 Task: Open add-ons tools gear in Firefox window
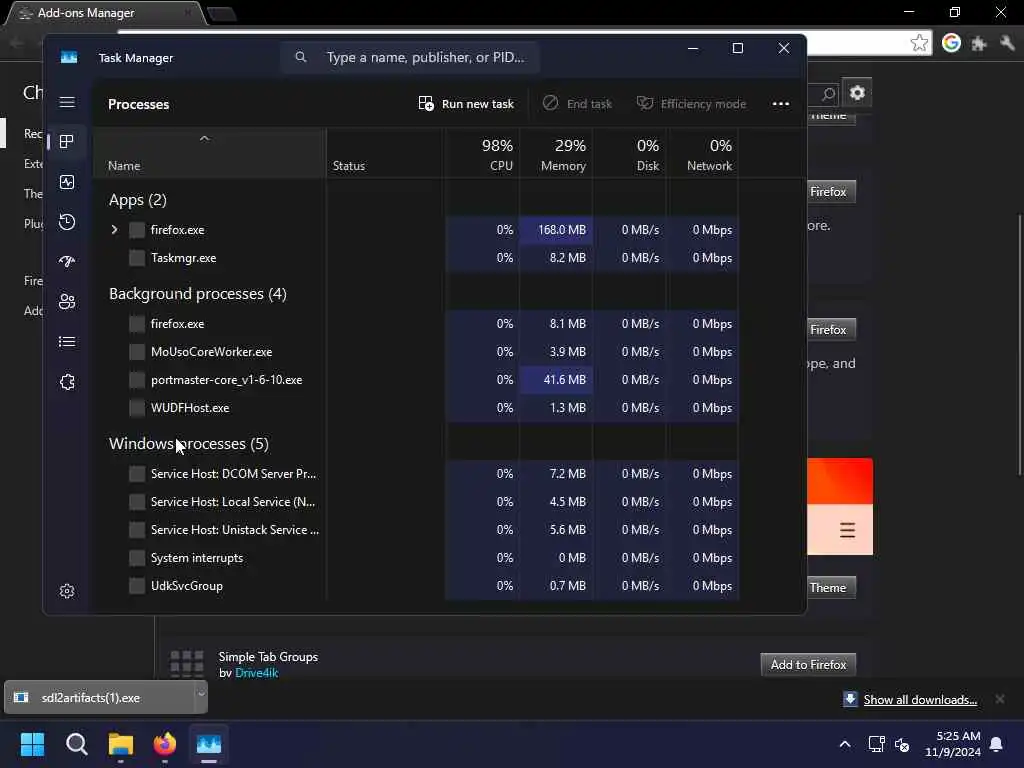pyautogui.click(x=857, y=93)
